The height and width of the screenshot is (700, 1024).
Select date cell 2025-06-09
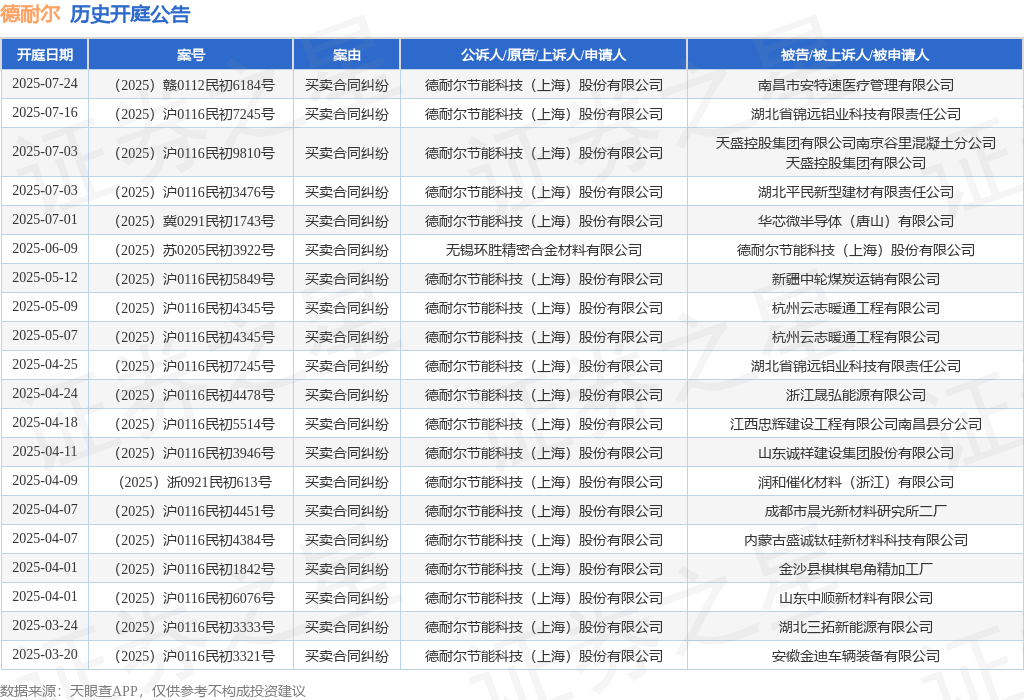(x=44, y=248)
